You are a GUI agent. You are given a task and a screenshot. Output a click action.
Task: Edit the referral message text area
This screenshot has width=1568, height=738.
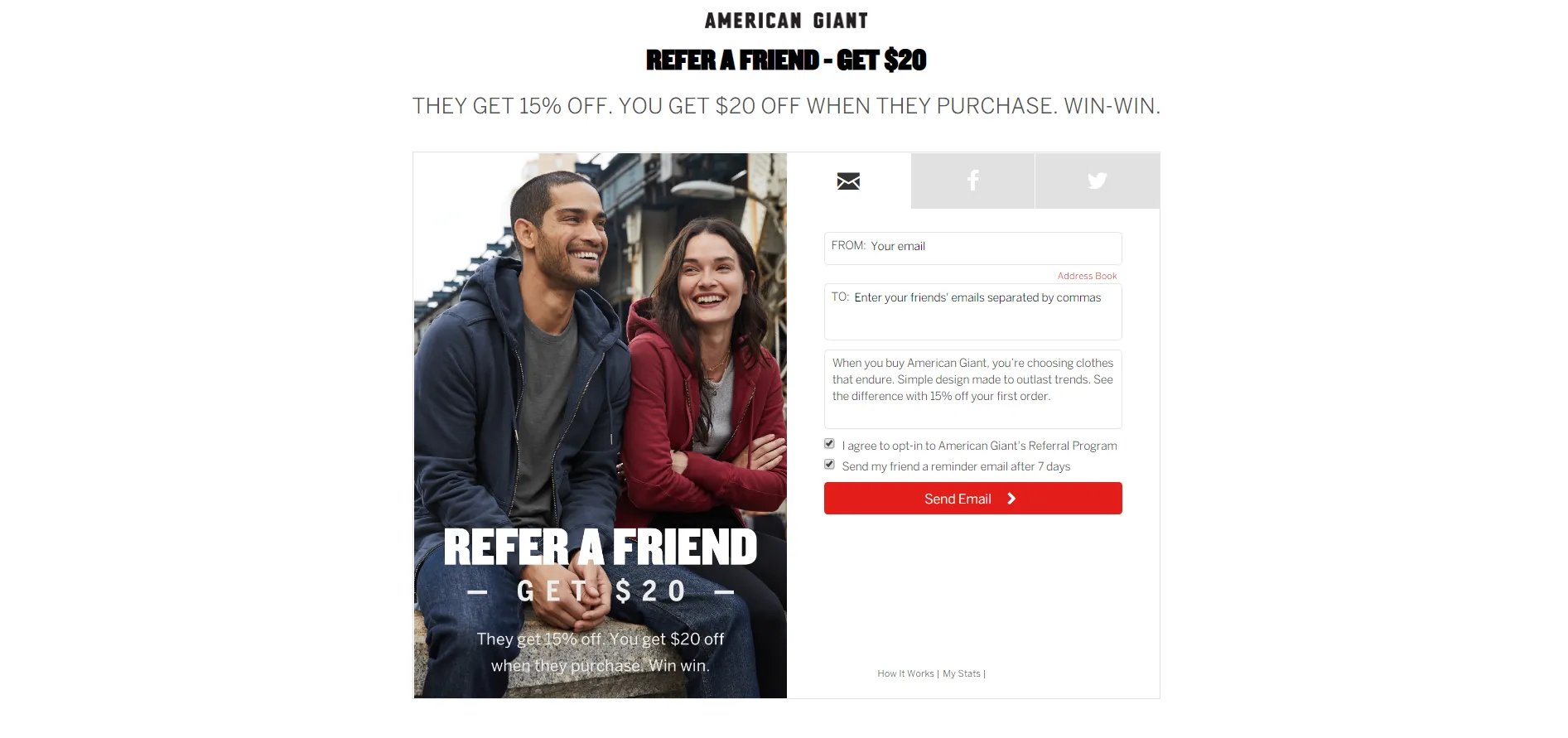(x=972, y=389)
